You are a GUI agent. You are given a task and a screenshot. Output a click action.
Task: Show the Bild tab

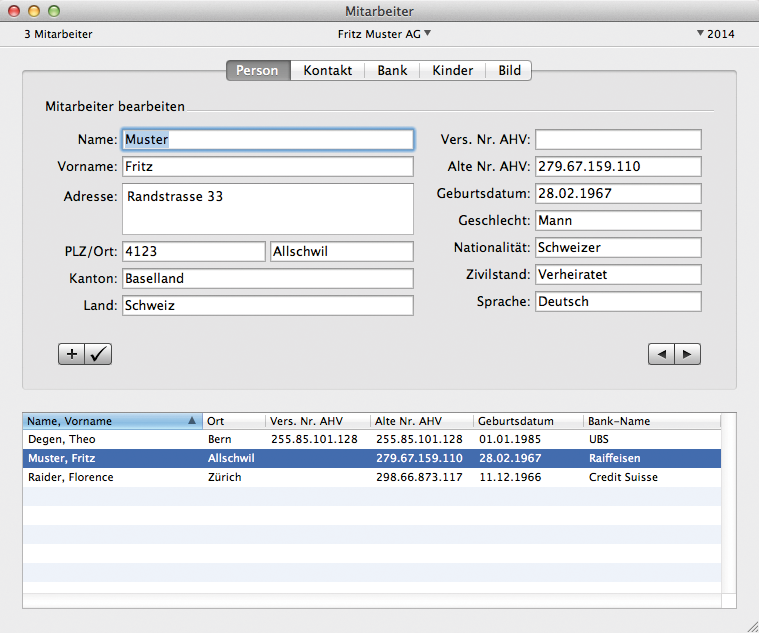click(x=509, y=71)
